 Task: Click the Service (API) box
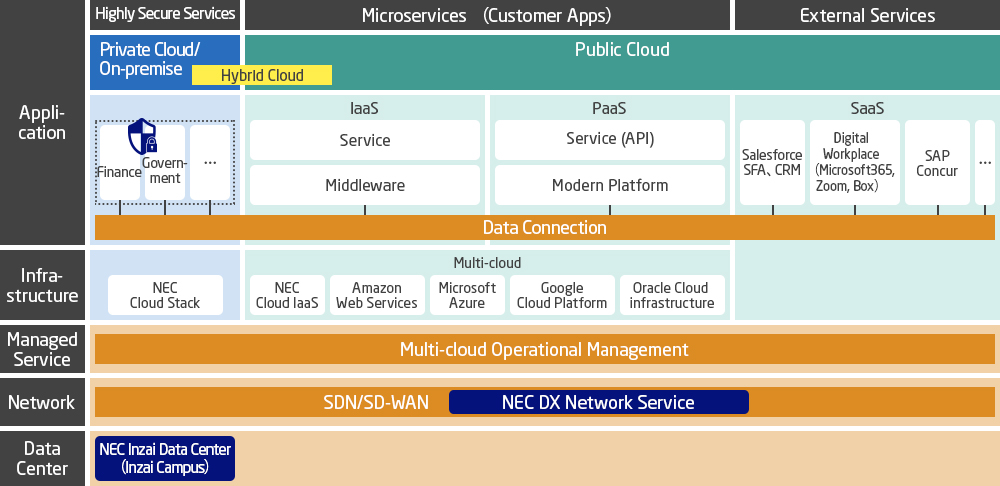(x=610, y=140)
